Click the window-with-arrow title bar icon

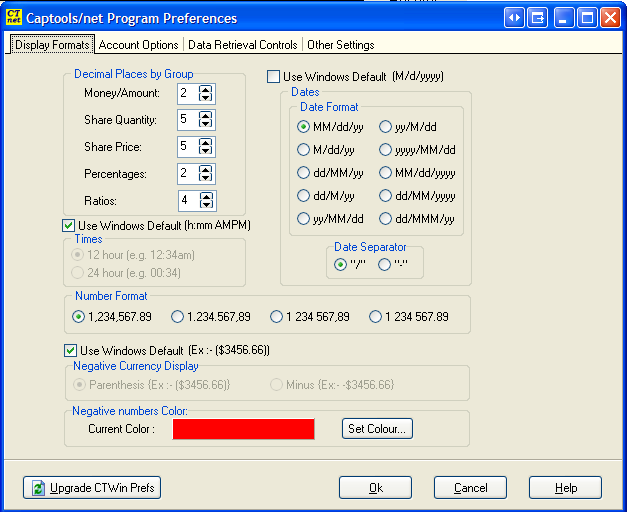pos(537,18)
